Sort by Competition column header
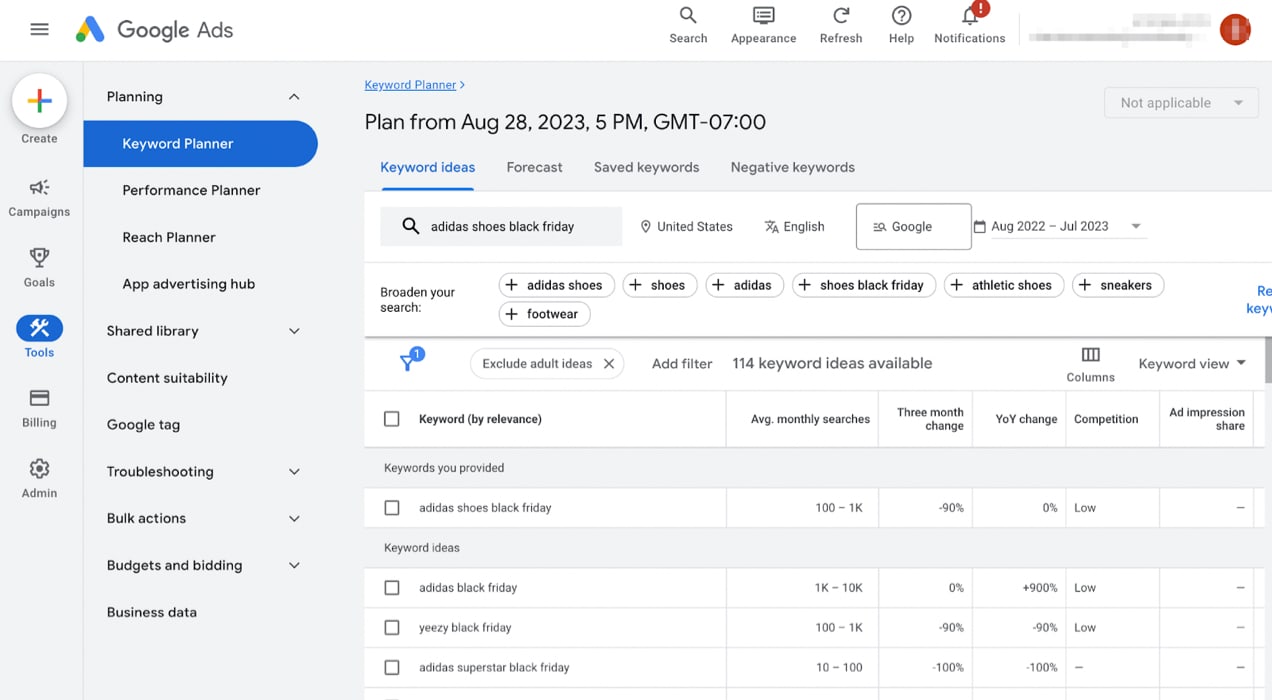1272x700 pixels. click(1106, 419)
